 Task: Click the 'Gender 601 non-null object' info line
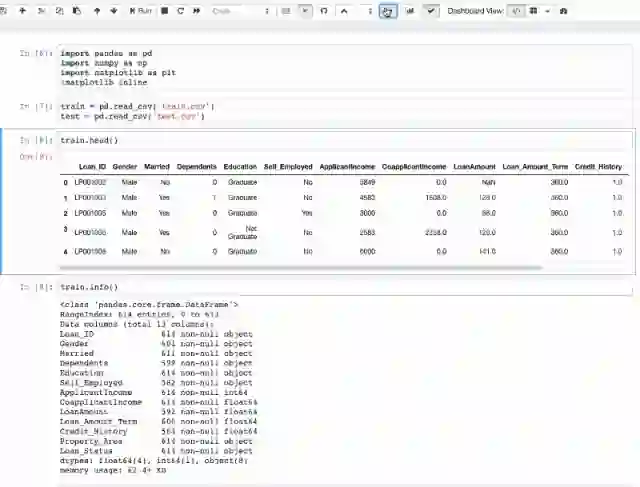coord(156,344)
